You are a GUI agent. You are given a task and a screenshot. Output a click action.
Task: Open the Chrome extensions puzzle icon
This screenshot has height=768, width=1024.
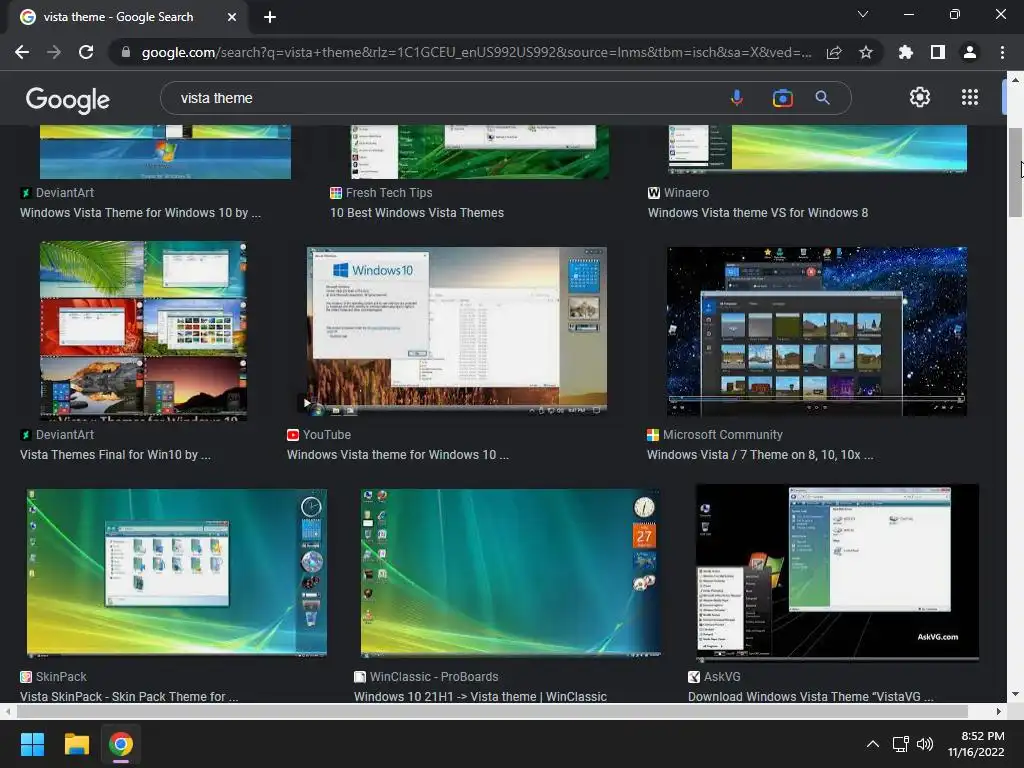(x=906, y=52)
